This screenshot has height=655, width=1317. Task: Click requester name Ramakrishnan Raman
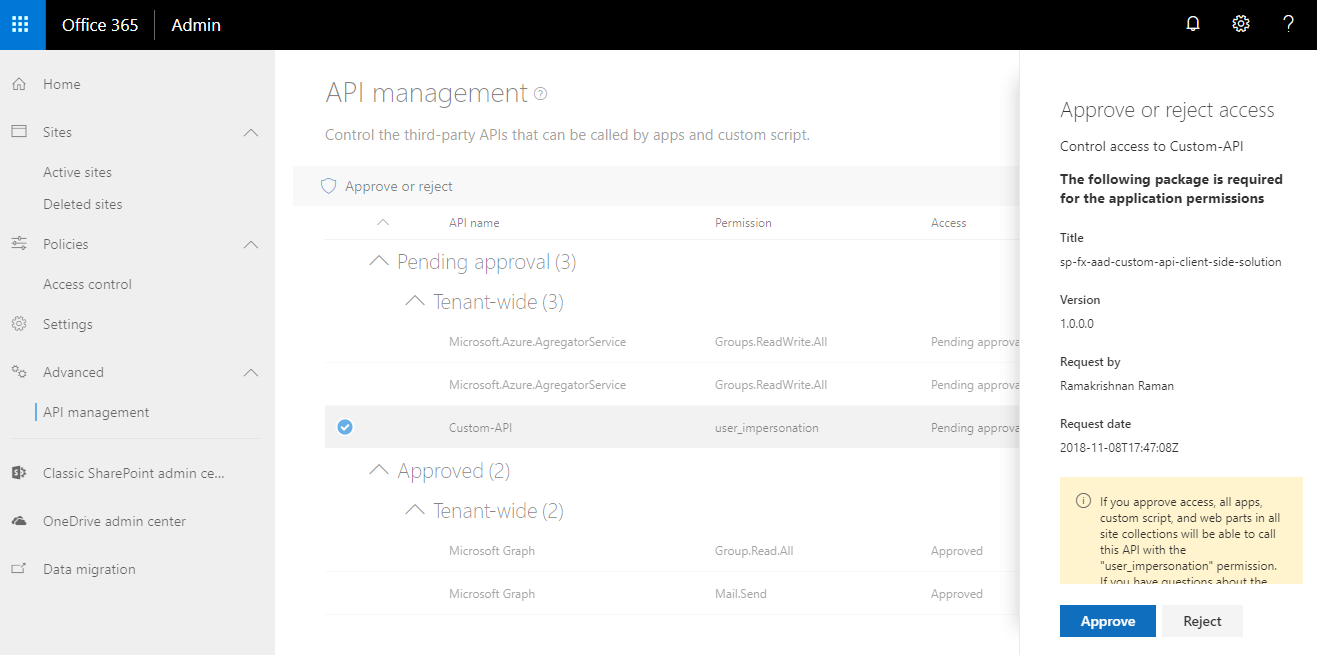click(x=1117, y=386)
